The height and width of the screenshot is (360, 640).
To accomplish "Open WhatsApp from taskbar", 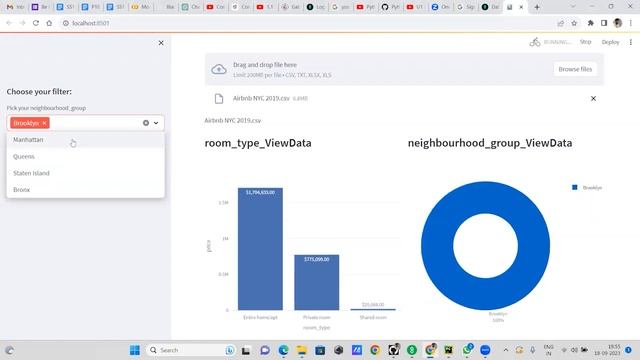I will (x=467, y=350).
